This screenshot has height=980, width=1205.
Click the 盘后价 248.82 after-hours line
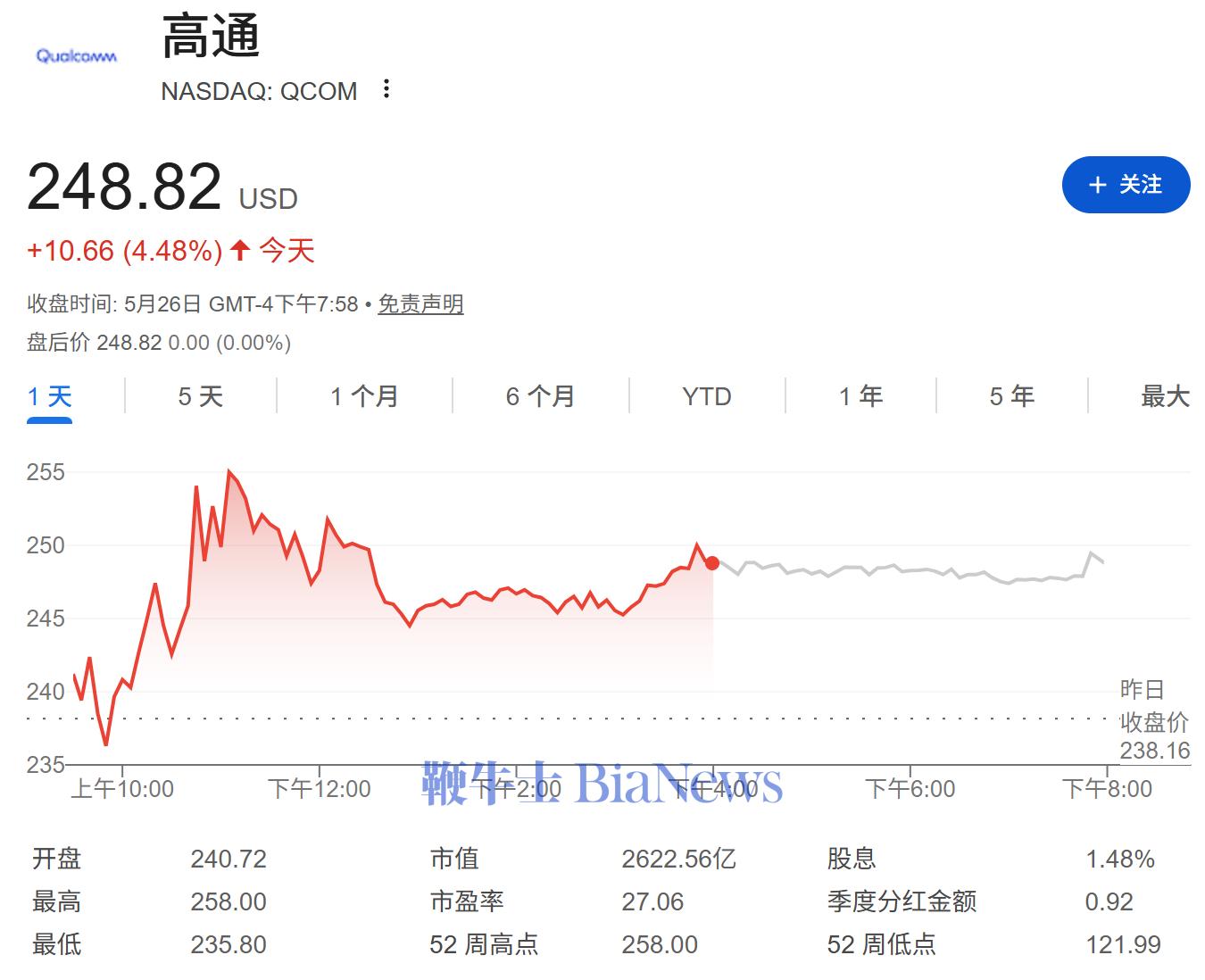tap(159, 343)
